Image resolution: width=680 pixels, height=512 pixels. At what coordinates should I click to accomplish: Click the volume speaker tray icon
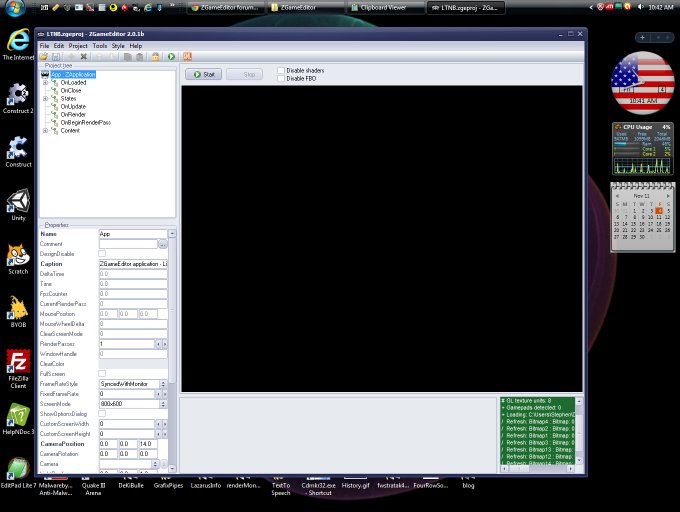point(640,7)
